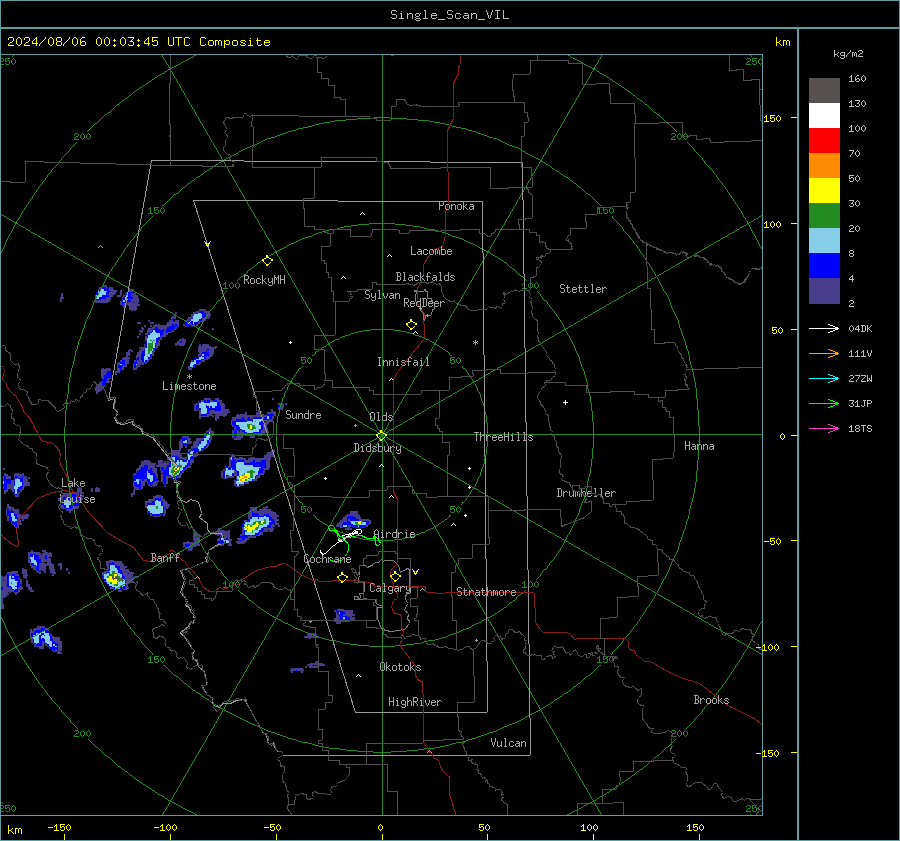Image resolution: width=900 pixels, height=841 pixels.
Task: Click the Banff town label
Action: [165, 557]
